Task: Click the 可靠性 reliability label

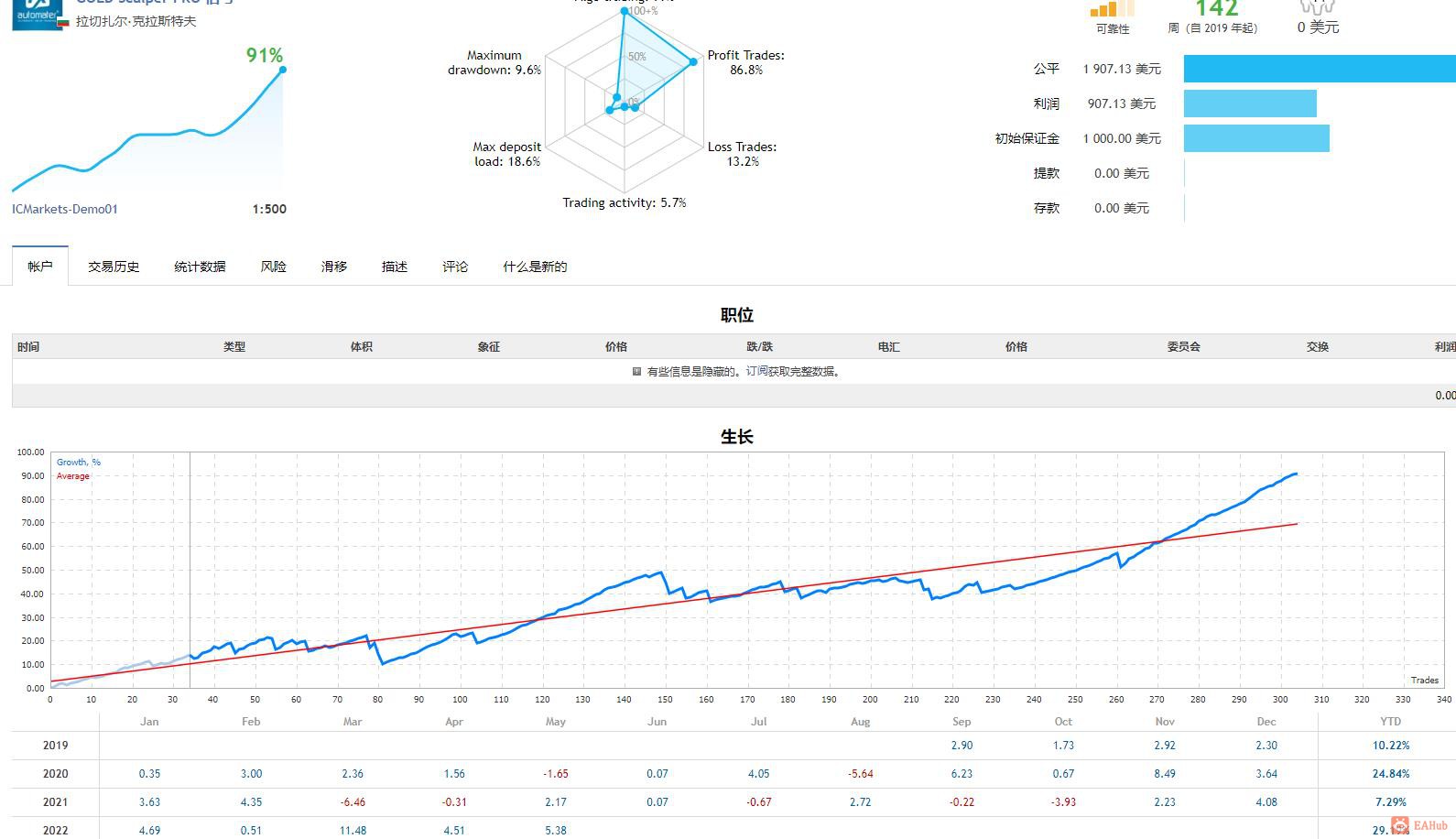Action: click(1113, 29)
